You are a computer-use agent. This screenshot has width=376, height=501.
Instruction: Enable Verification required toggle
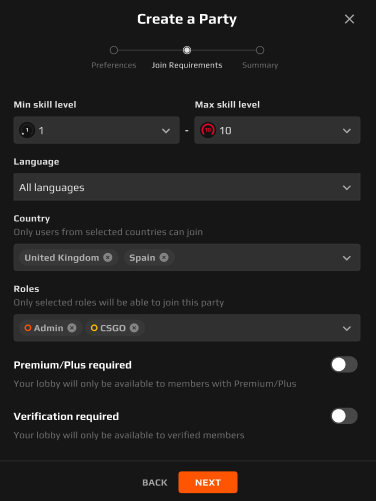click(x=344, y=416)
